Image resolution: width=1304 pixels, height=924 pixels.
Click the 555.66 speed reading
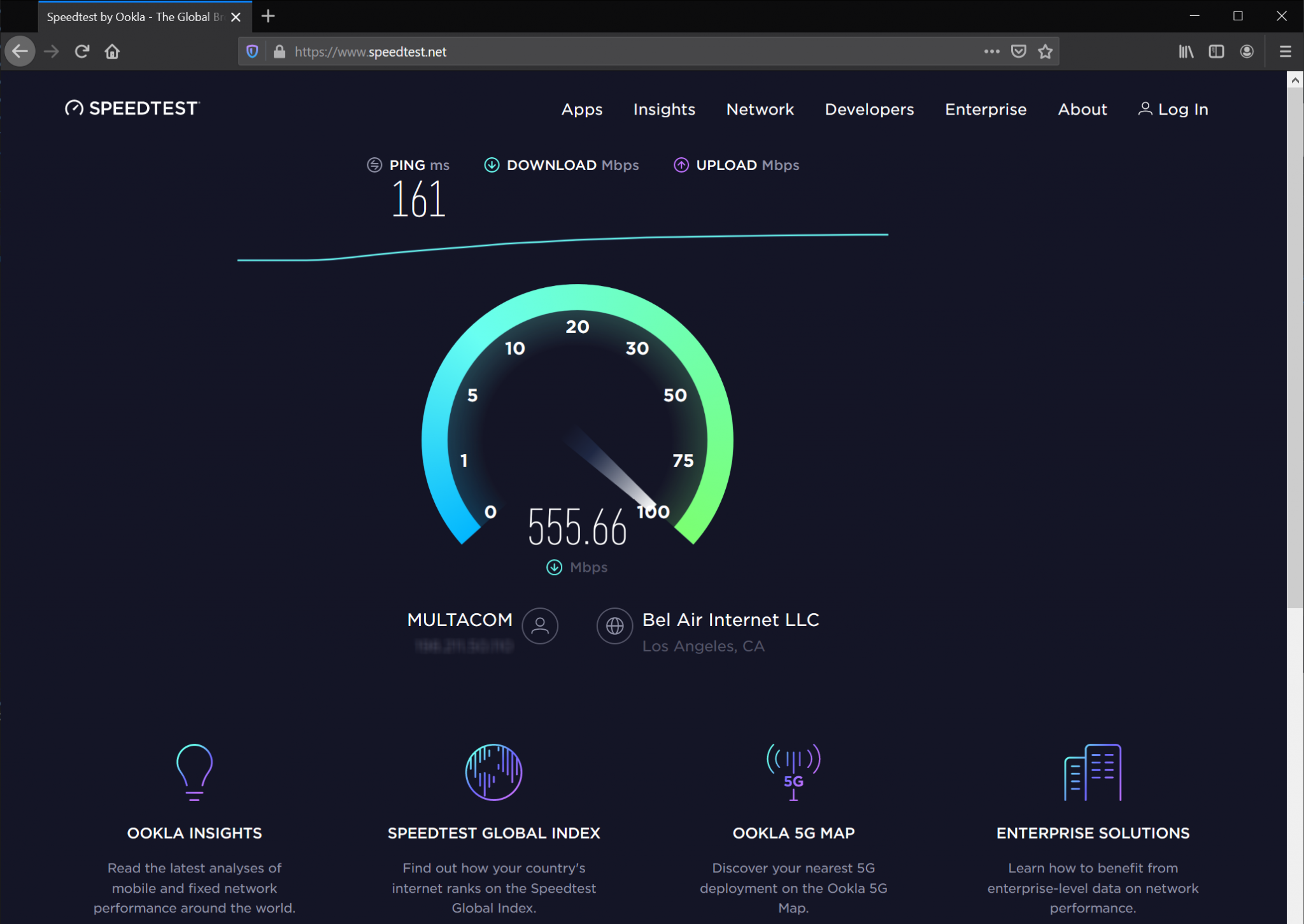click(x=577, y=527)
